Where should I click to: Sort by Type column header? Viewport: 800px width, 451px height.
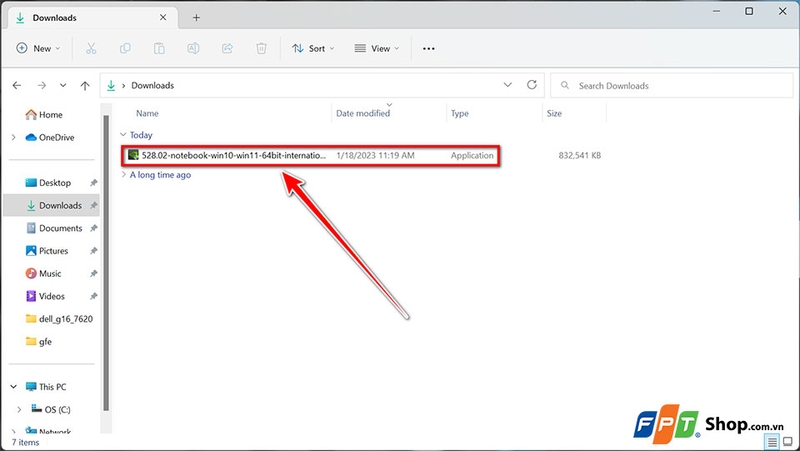(459, 113)
